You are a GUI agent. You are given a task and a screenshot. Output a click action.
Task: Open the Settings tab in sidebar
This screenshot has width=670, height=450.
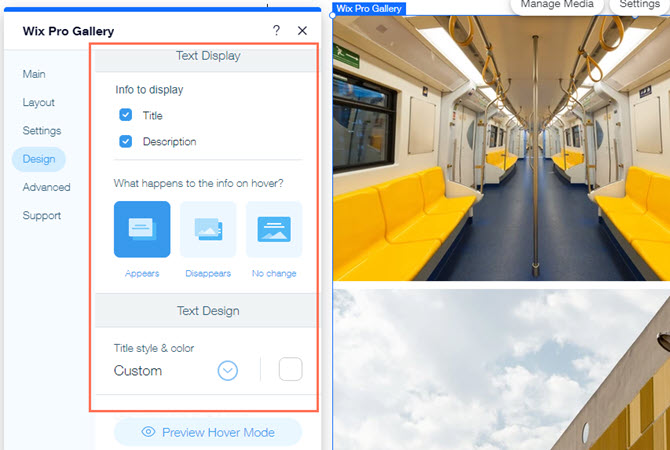(x=42, y=131)
